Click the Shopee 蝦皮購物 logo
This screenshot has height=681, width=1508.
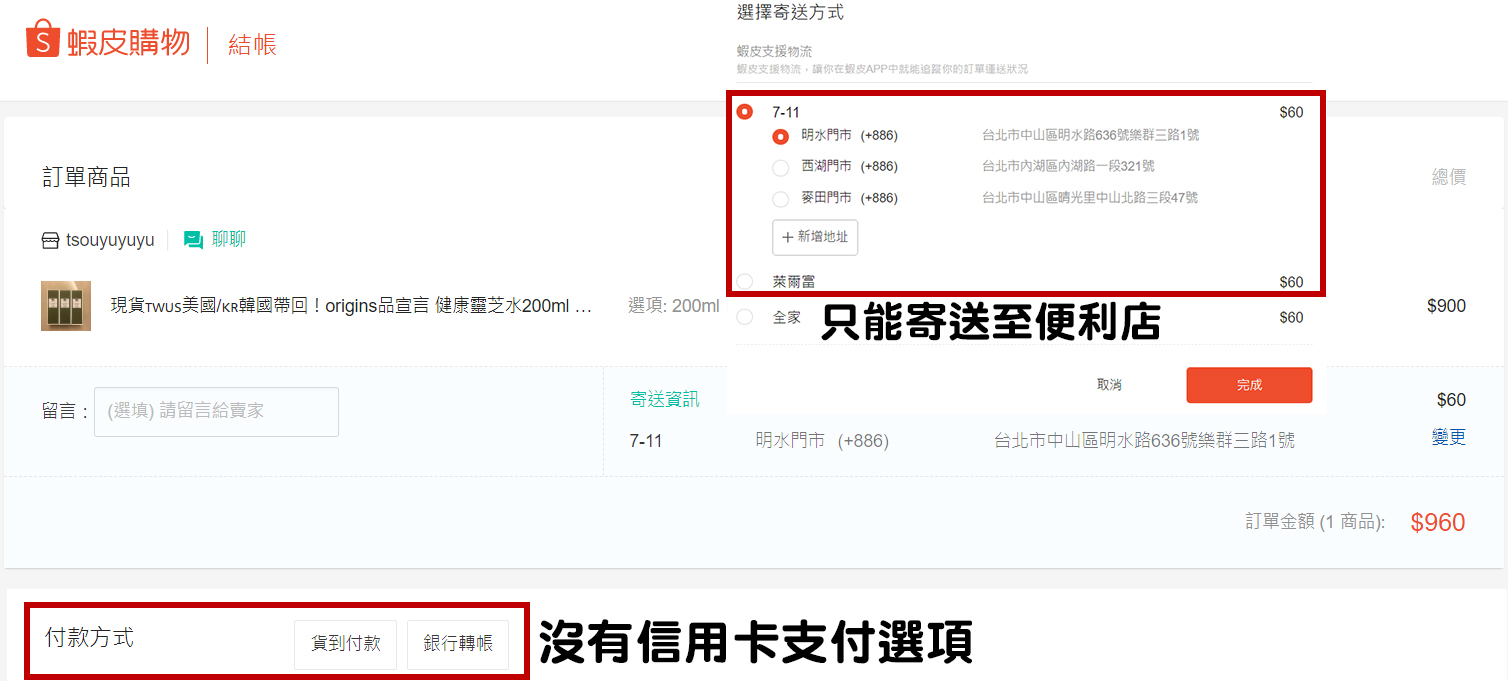click(108, 41)
